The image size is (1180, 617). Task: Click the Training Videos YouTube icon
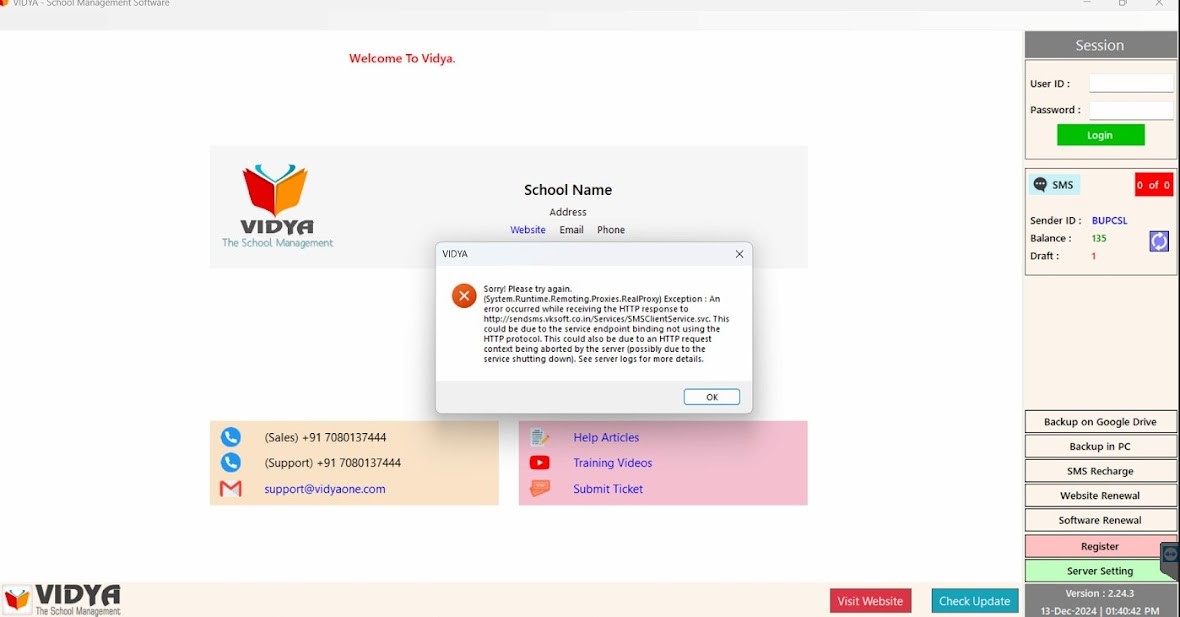(x=540, y=463)
